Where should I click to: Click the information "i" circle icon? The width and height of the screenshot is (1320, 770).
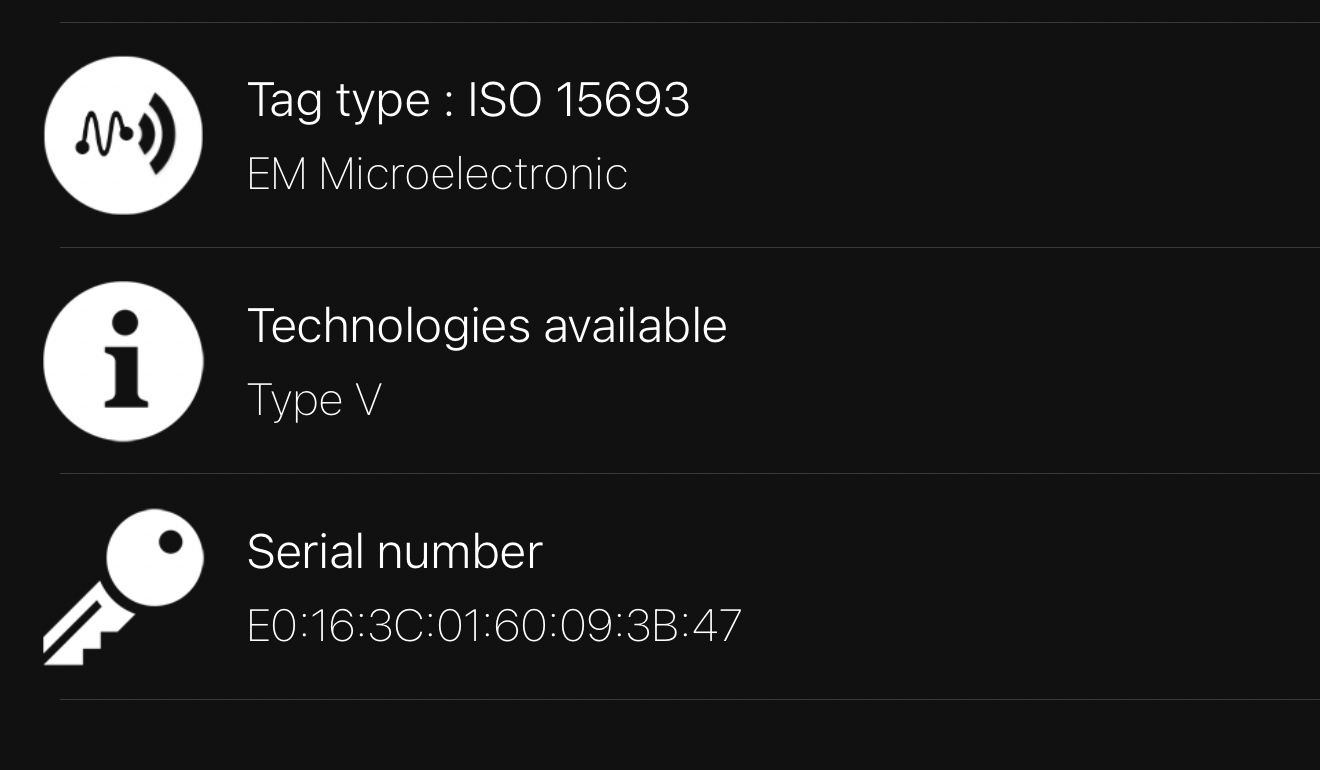123,361
